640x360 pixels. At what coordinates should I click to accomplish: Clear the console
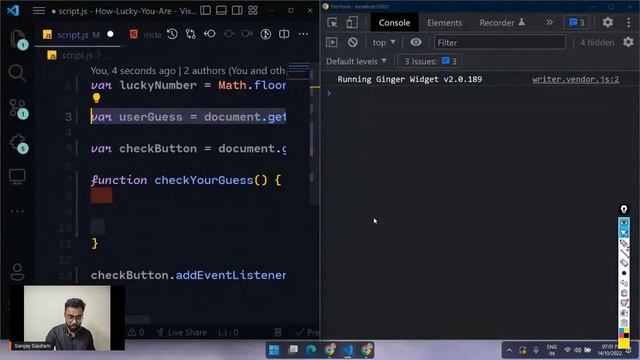coord(353,42)
